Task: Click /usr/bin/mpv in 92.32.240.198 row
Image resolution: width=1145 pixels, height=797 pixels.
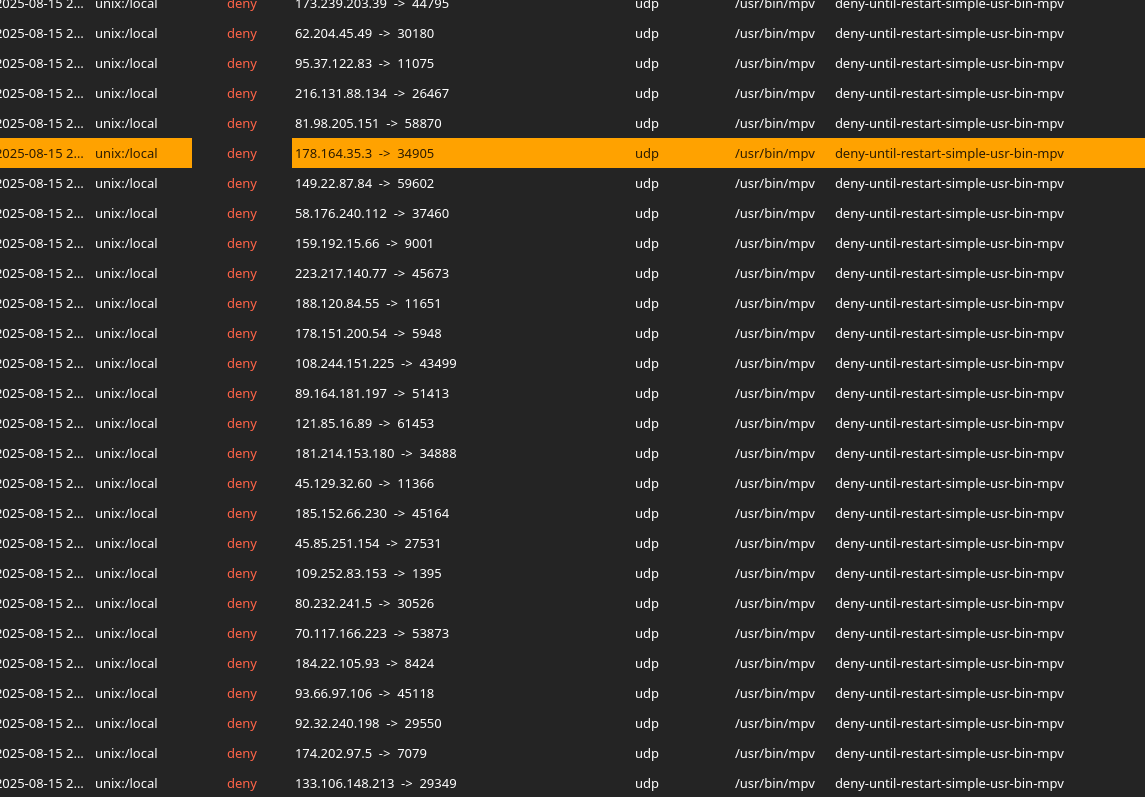Action: [775, 722]
